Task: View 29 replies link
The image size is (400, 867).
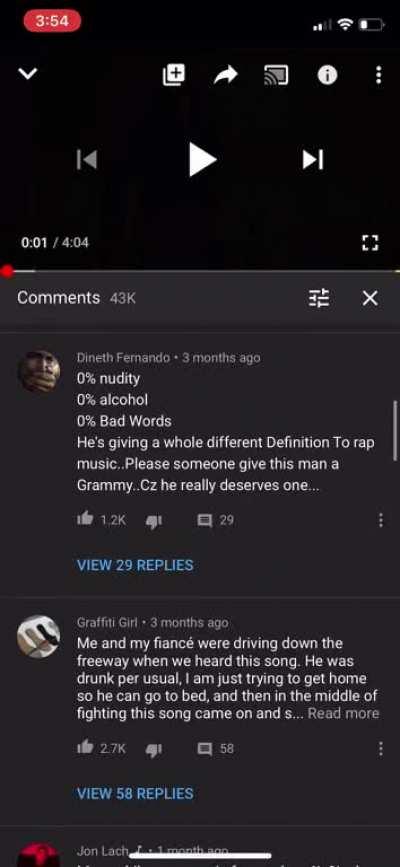Action: click(x=135, y=565)
